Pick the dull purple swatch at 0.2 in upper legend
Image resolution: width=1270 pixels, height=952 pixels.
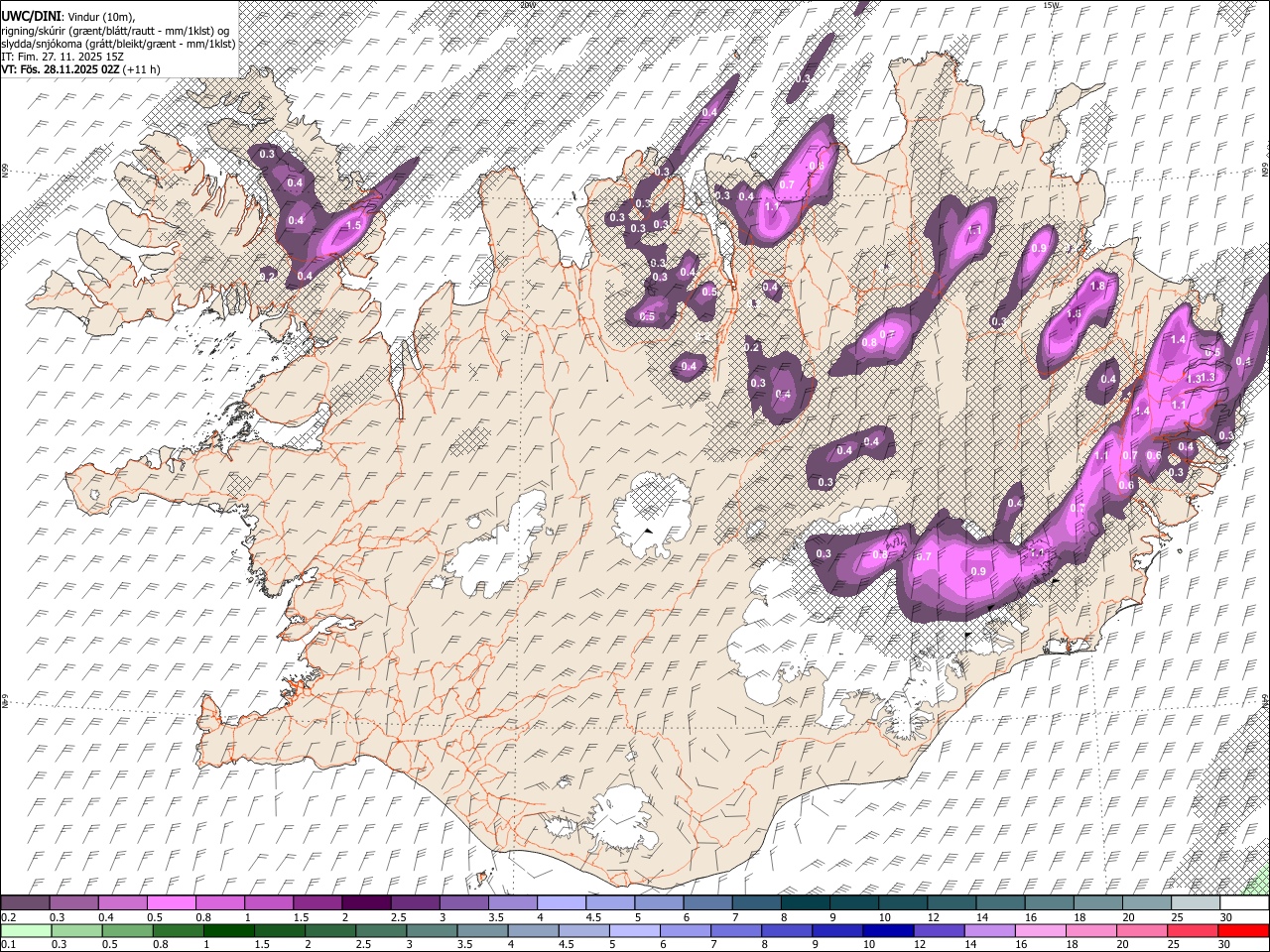[x=25, y=903]
